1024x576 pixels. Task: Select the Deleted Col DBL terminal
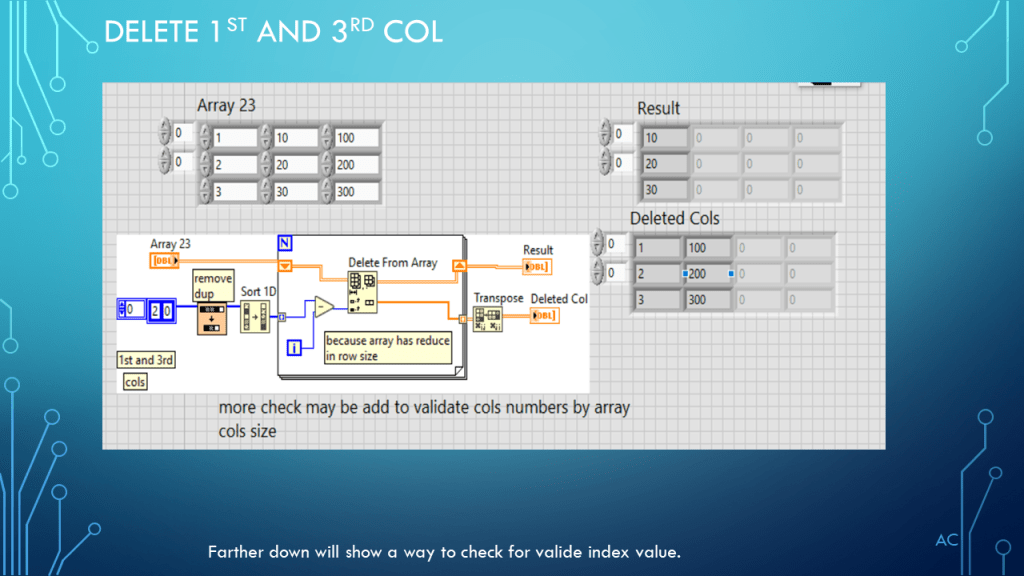[544, 316]
